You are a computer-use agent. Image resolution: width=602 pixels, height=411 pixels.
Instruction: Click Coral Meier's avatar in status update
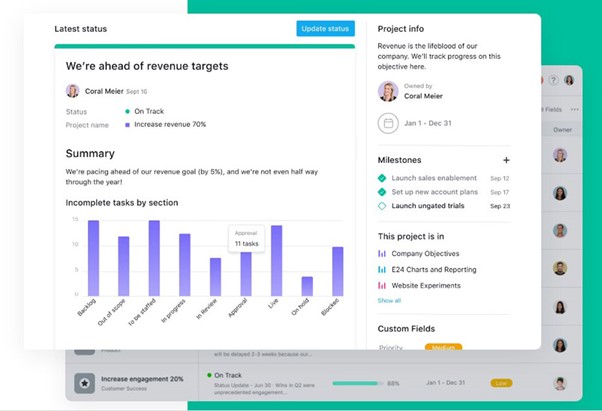[73, 91]
